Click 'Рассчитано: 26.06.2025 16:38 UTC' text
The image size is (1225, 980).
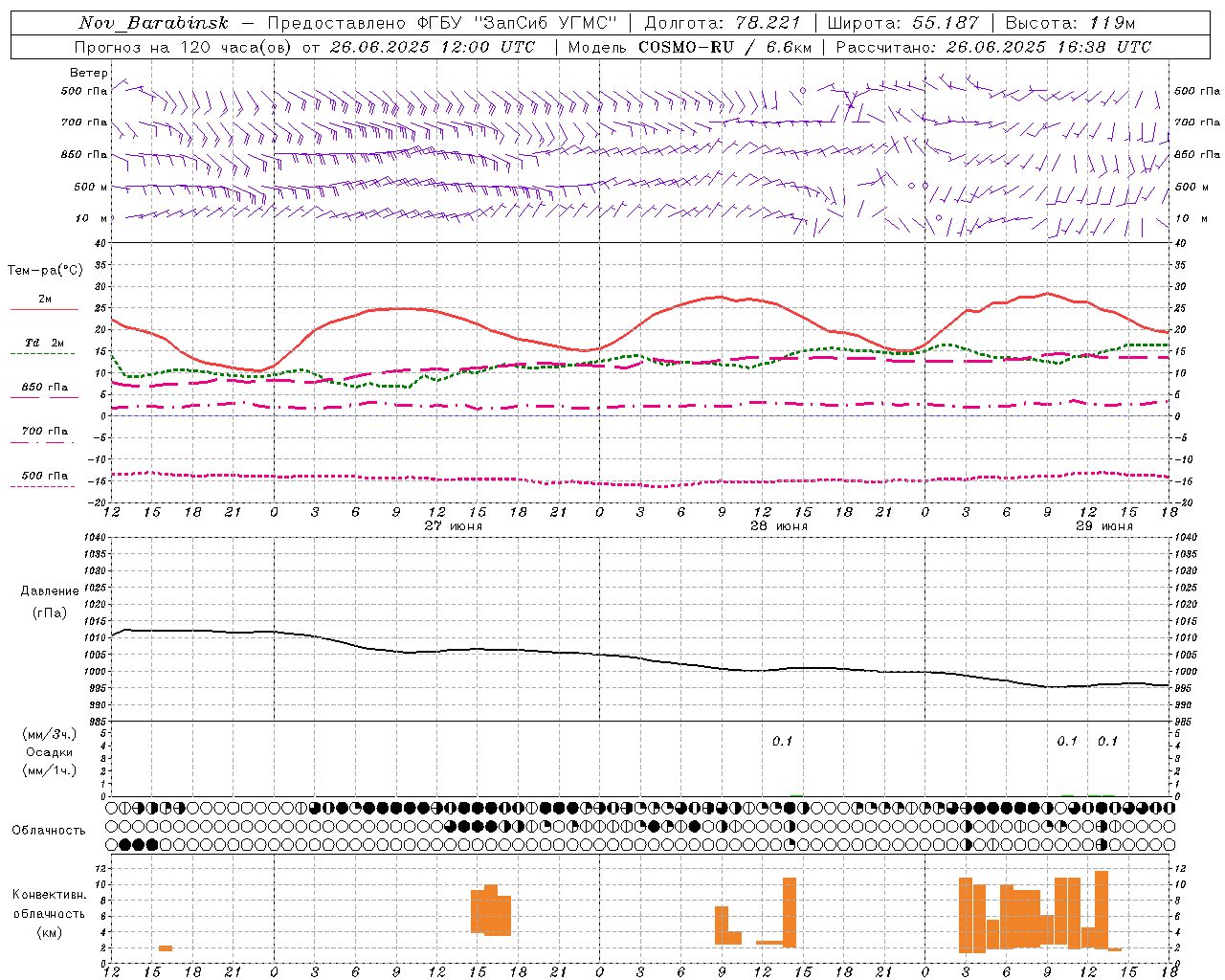coord(993,47)
